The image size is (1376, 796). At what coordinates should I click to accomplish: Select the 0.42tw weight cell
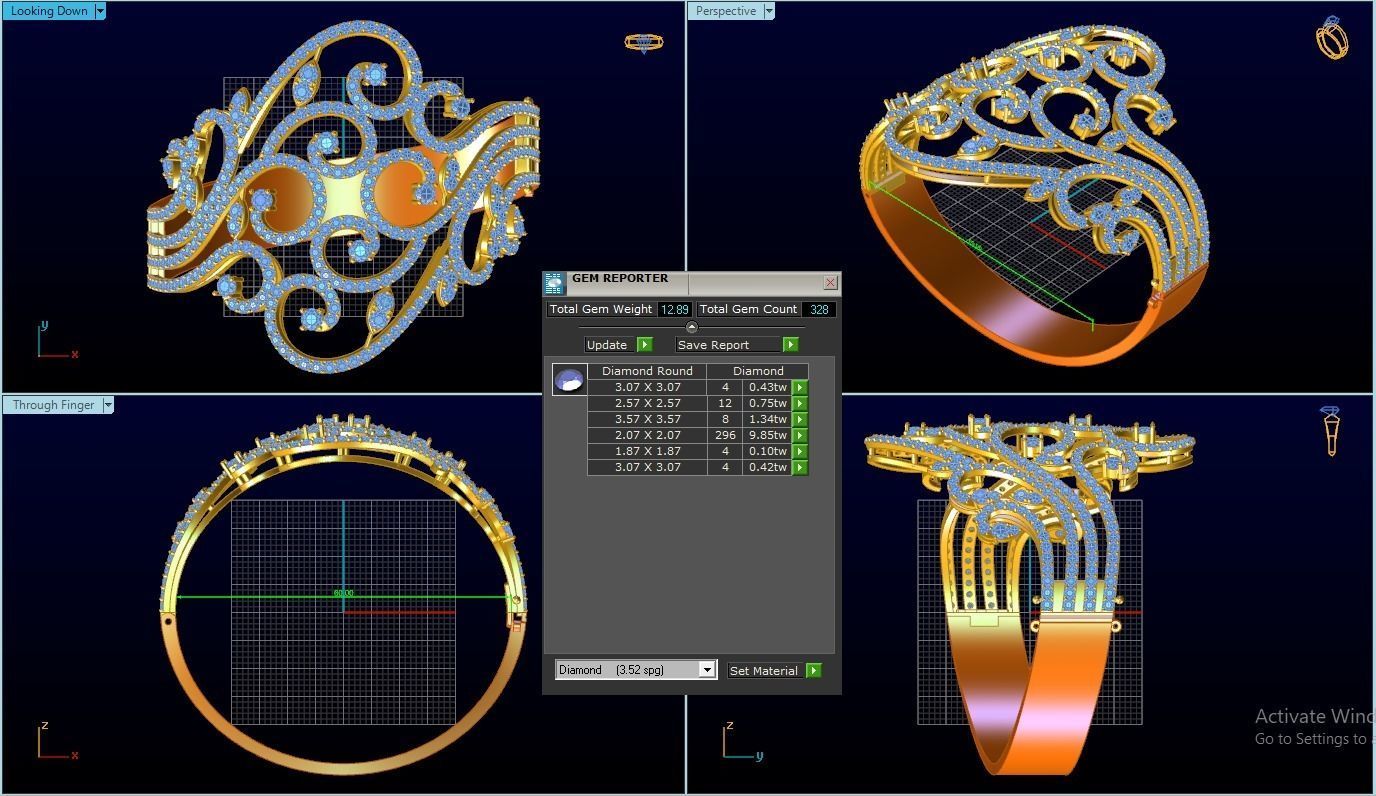[768, 467]
